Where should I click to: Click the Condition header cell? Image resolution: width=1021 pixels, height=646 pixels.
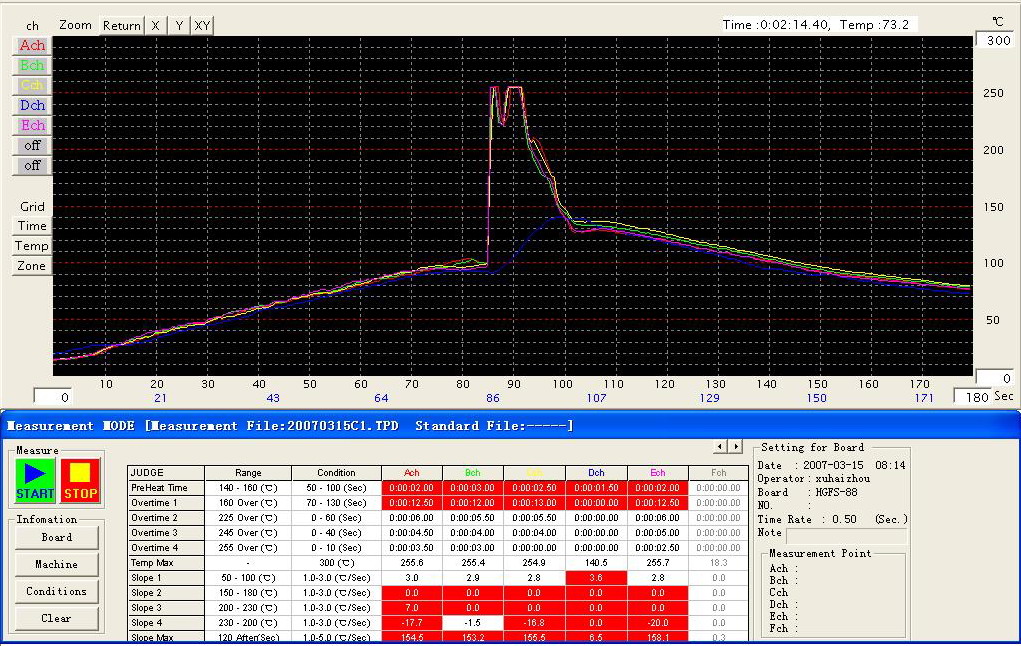[x=336, y=473]
